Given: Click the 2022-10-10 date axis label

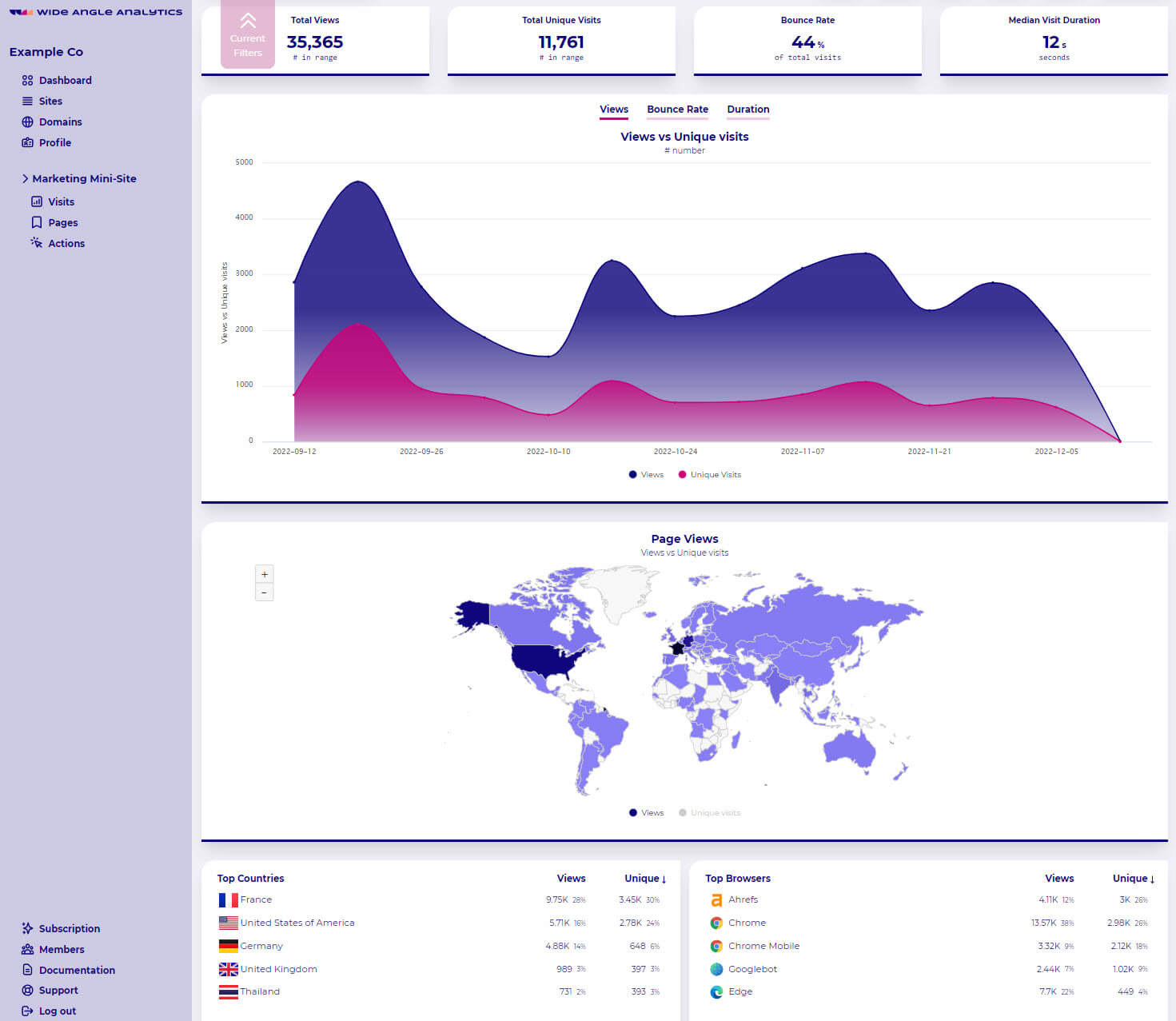Looking at the screenshot, I should (x=548, y=452).
